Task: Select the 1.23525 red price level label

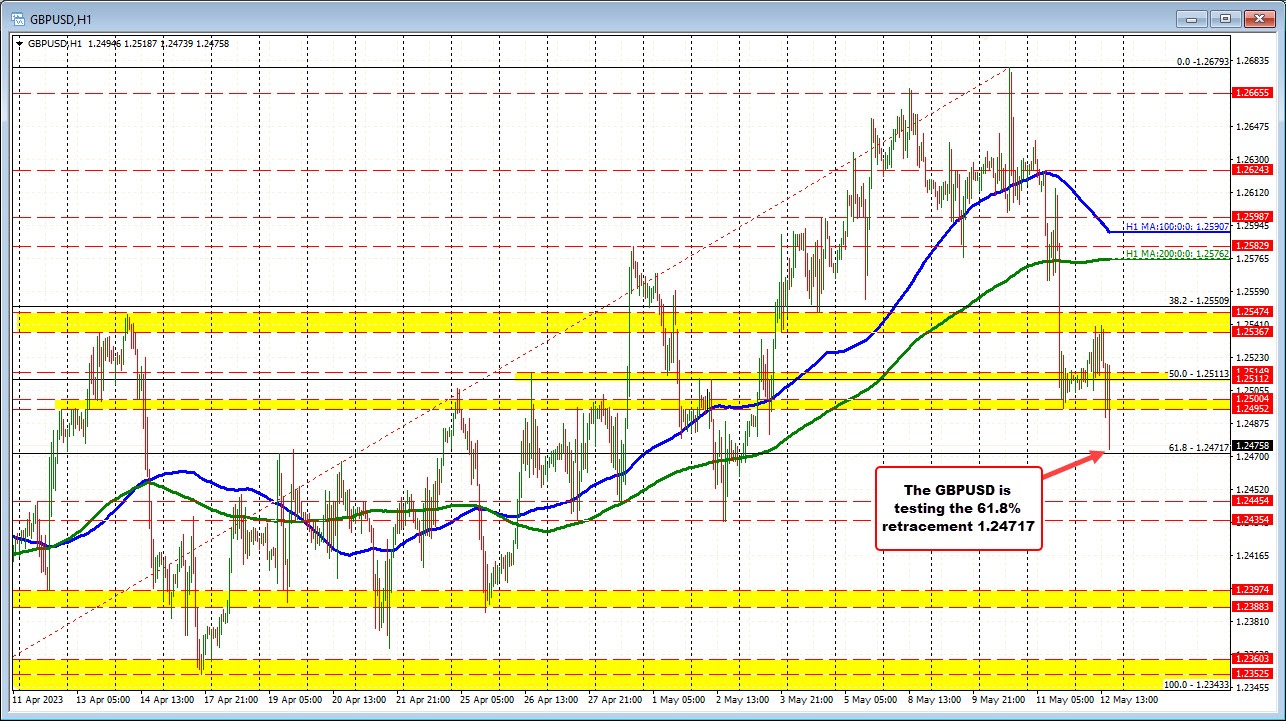Action: 1253,673
